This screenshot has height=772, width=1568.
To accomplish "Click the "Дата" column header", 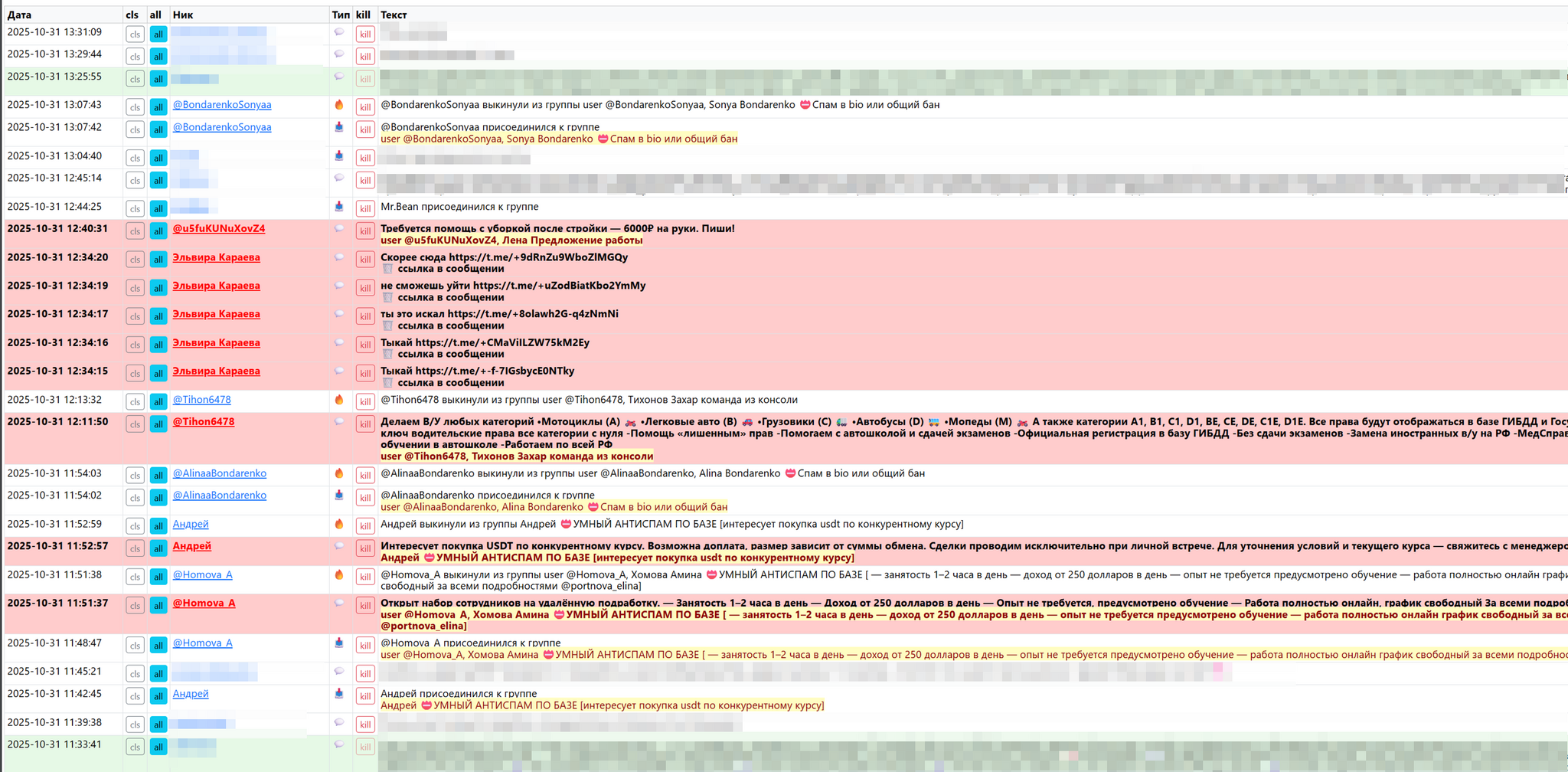I will coord(20,15).
